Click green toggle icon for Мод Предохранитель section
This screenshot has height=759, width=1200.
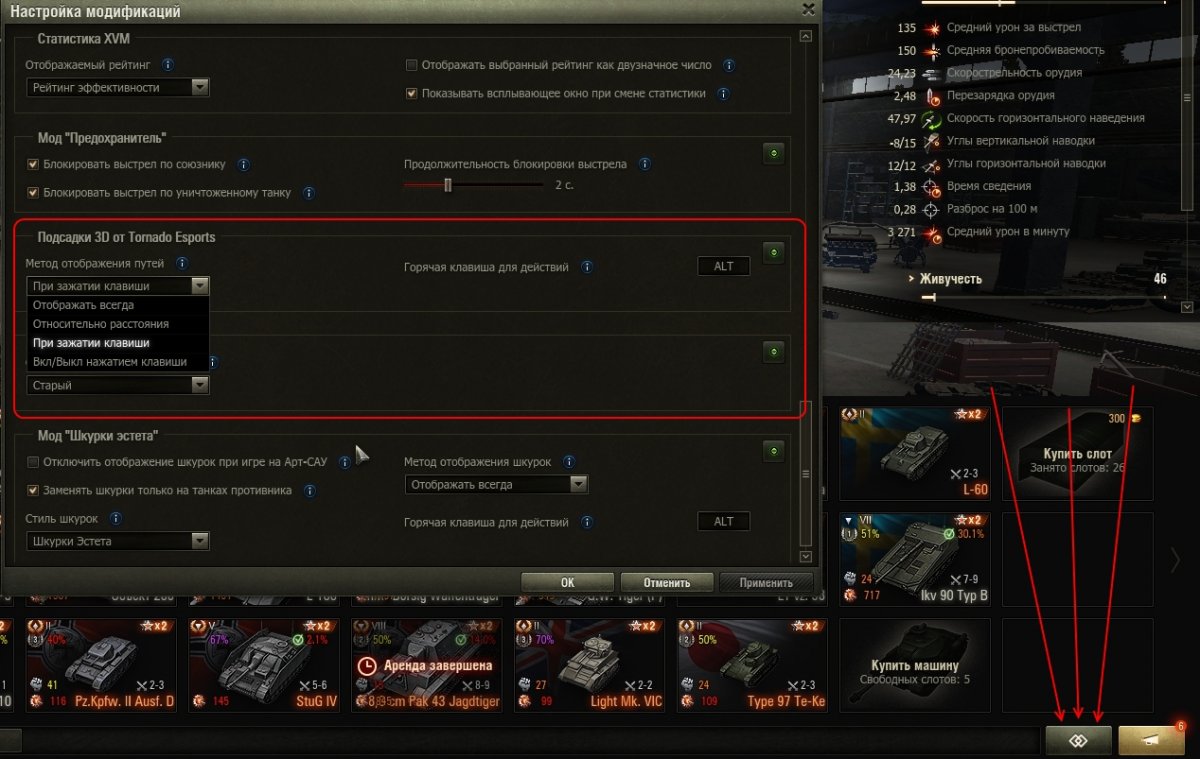point(773,153)
